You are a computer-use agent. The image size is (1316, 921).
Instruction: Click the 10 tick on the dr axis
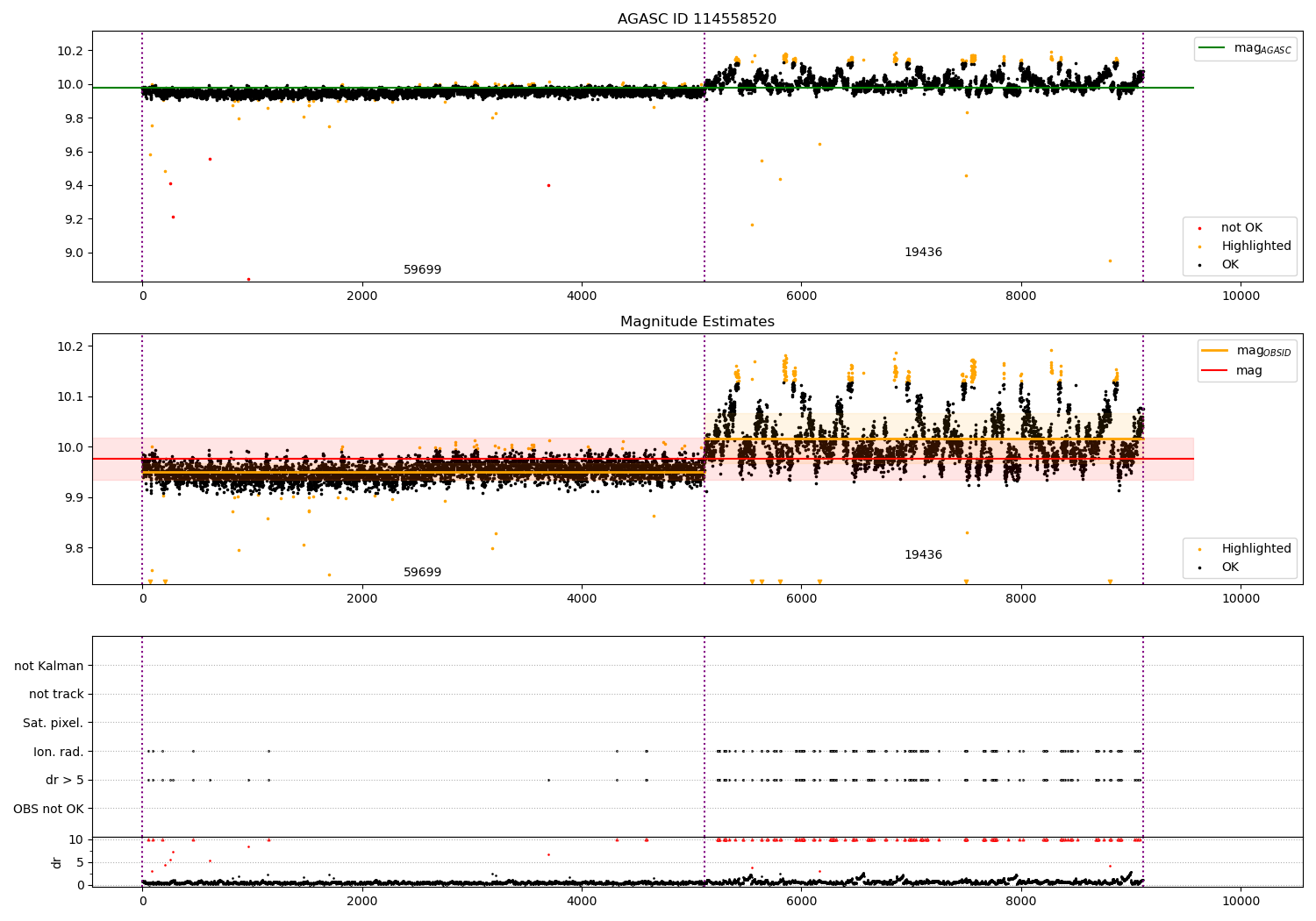[76, 839]
